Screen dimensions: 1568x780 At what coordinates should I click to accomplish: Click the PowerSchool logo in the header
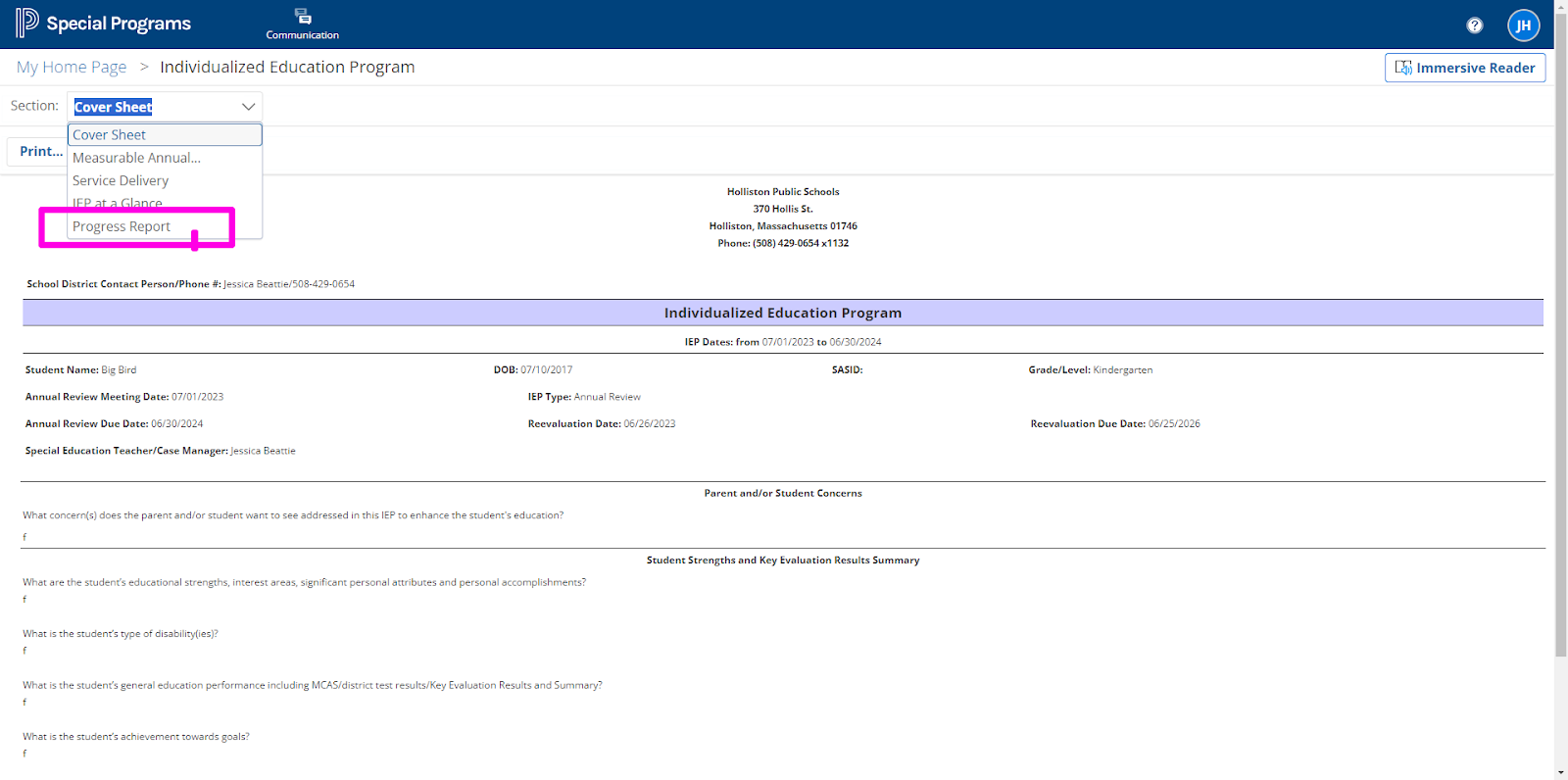click(26, 23)
